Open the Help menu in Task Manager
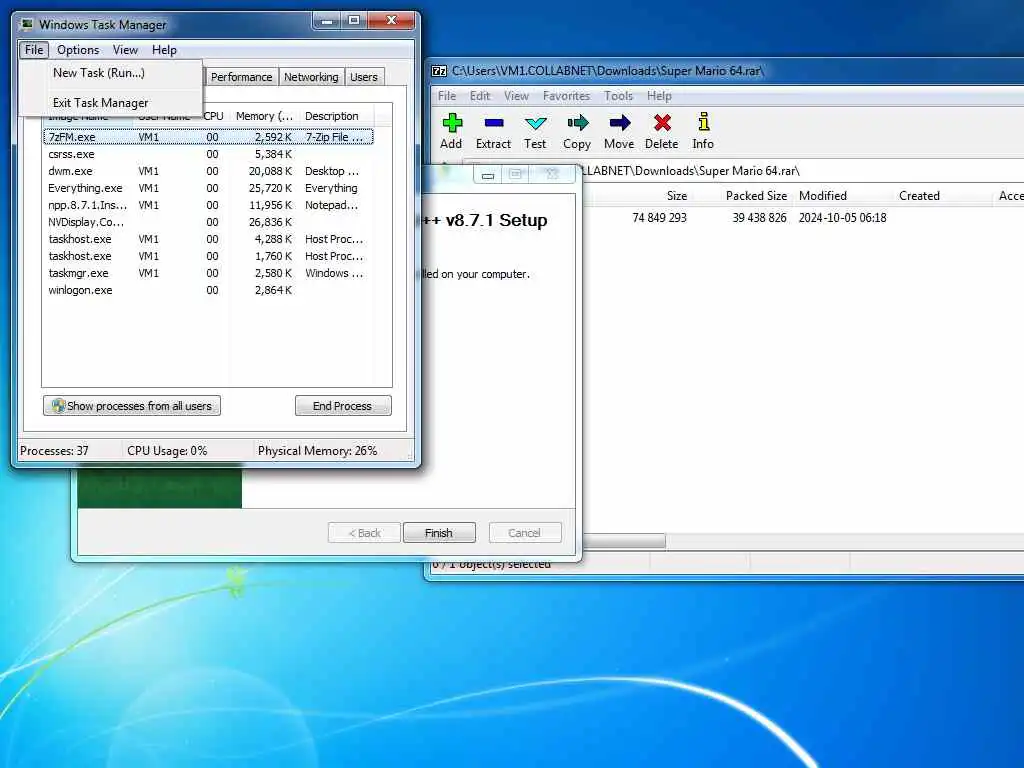1024x768 pixels. pos(164,50)
